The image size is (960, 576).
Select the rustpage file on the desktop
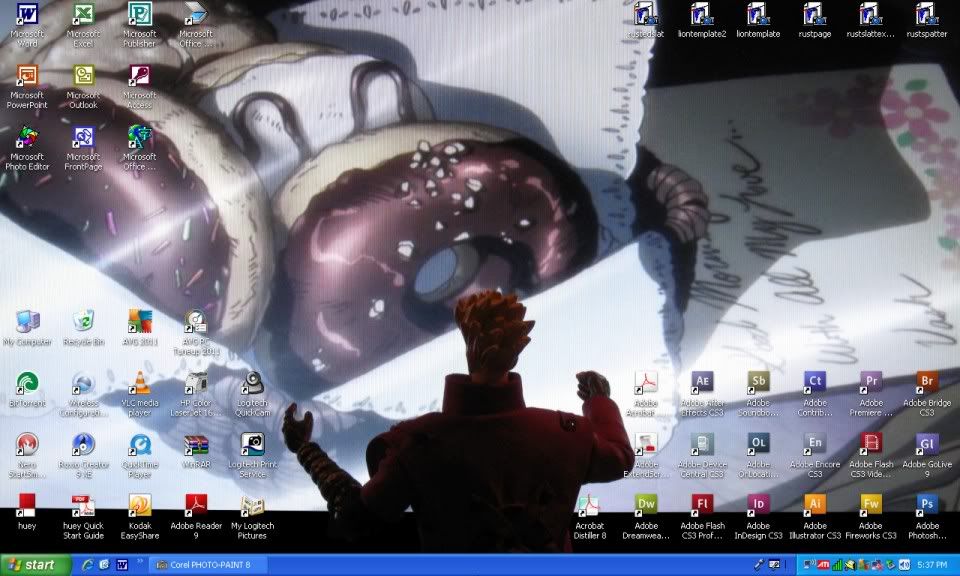815,14
